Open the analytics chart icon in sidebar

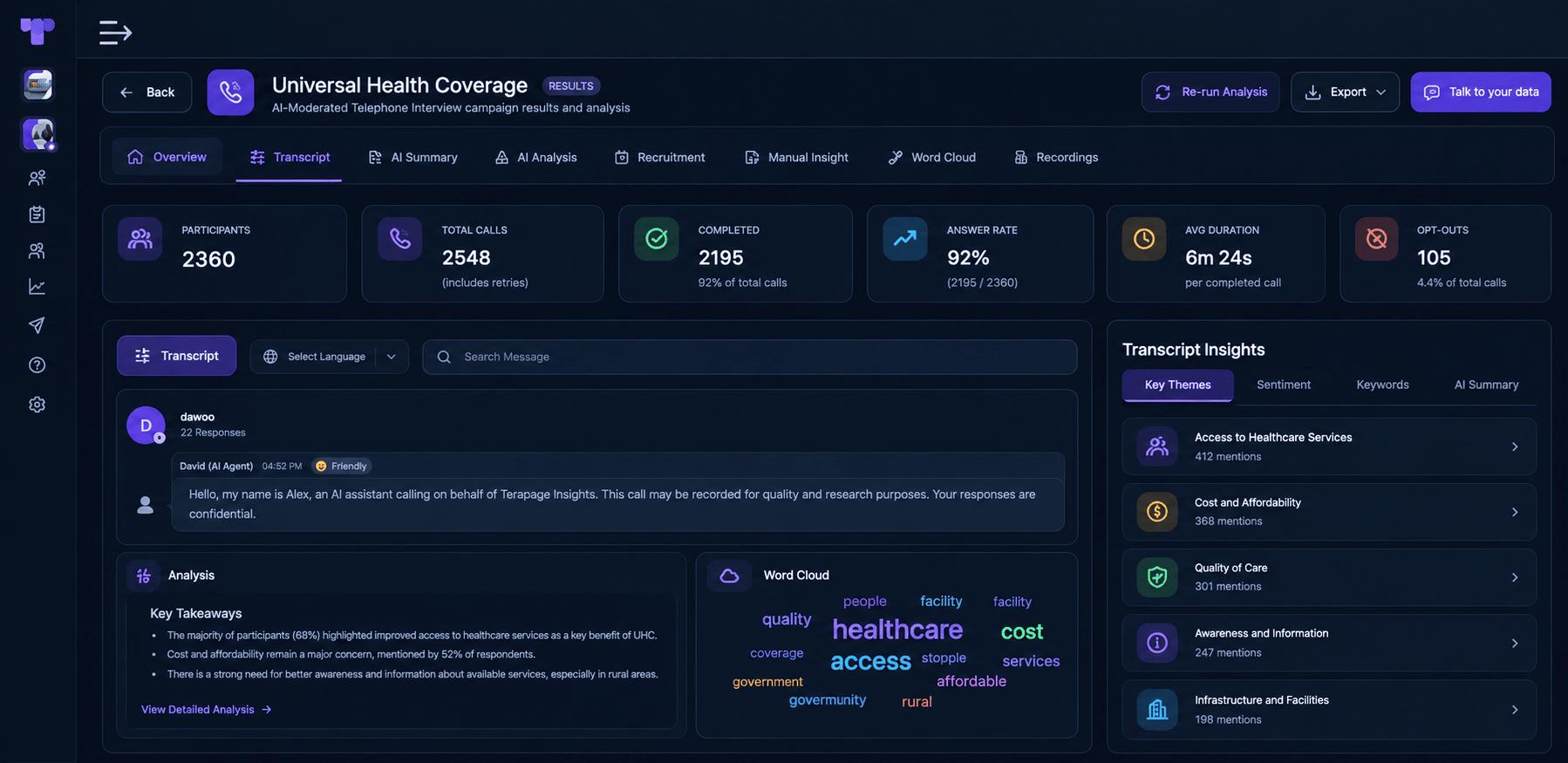coord(37,287)
